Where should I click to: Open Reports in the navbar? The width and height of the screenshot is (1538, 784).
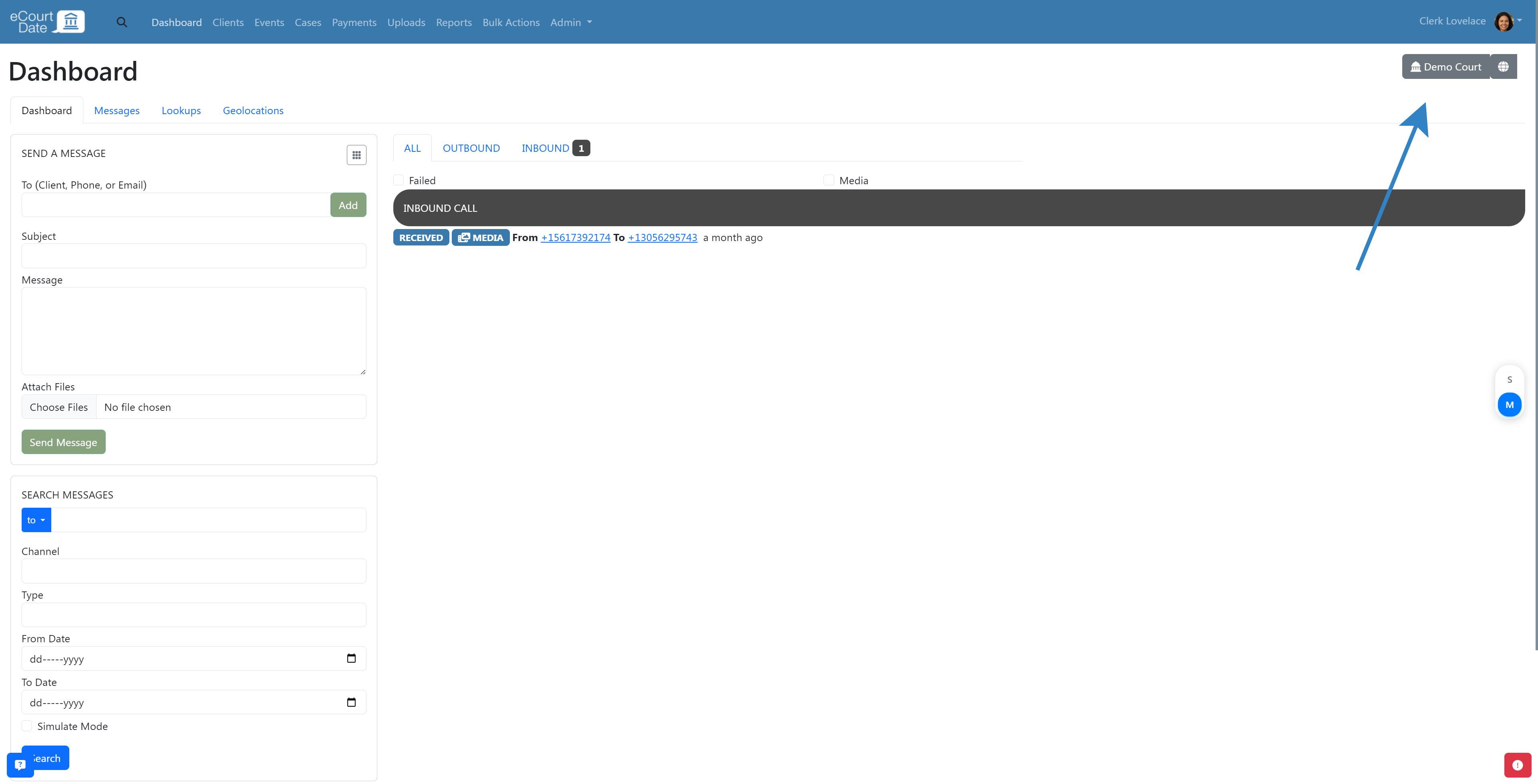coord(454,22)
